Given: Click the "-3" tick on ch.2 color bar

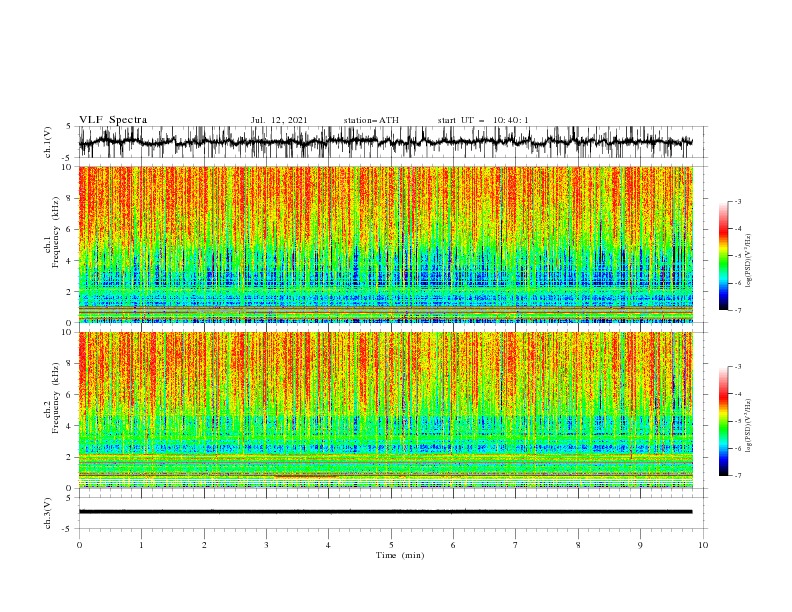Looking at the screenshot, I should 737,367.
